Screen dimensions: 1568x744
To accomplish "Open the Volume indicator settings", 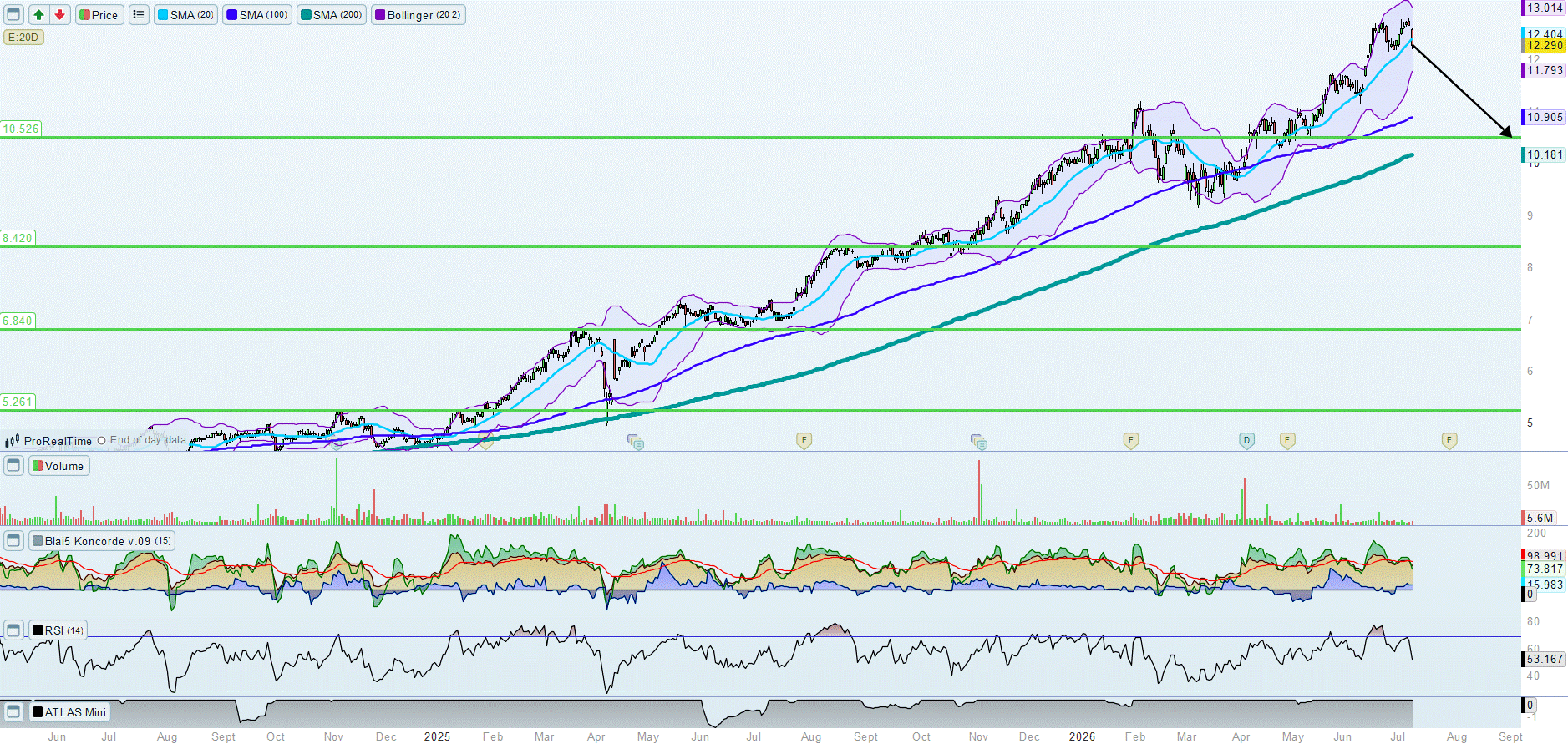I will pos(58,466).
